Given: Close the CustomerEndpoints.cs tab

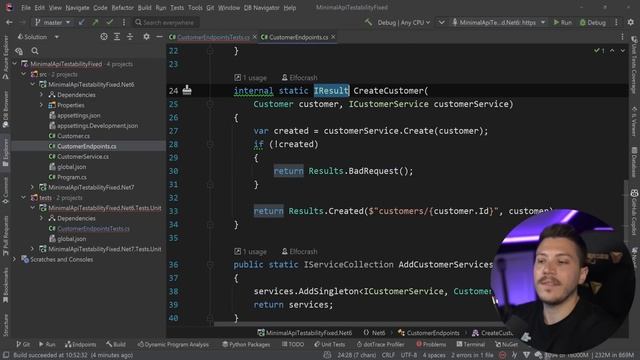Looking at the screenshot, I should (333, 37).
